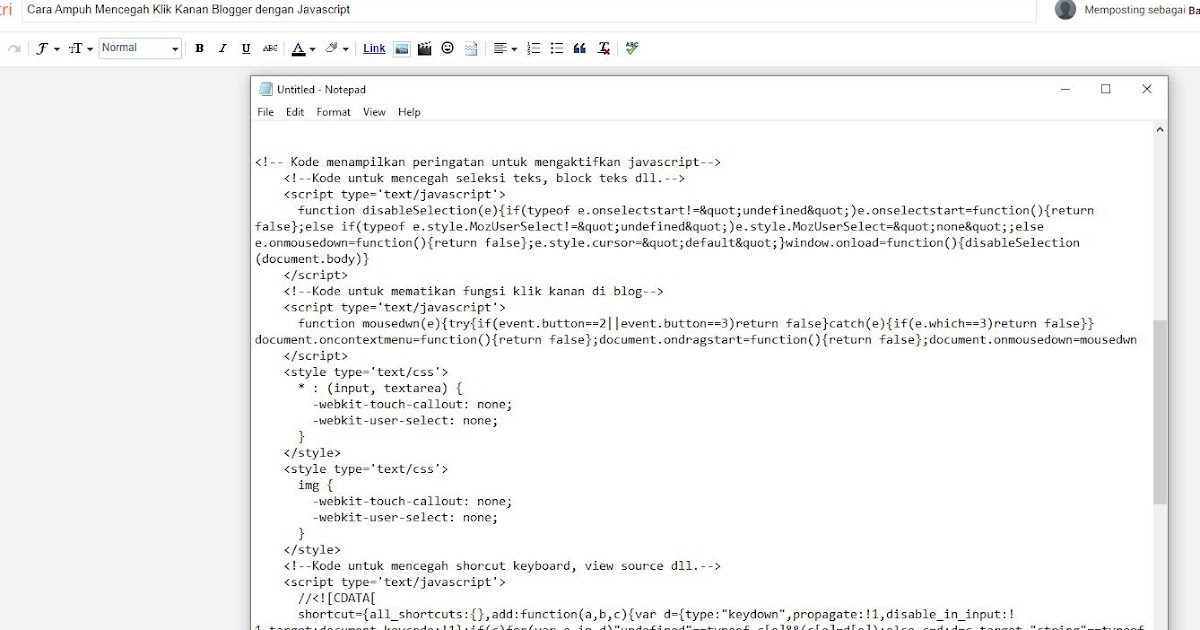Image resolution: width=1200 pixels, height=630 pixels.
Task: Run the spell check tool
Action: (x=632, y=48)
